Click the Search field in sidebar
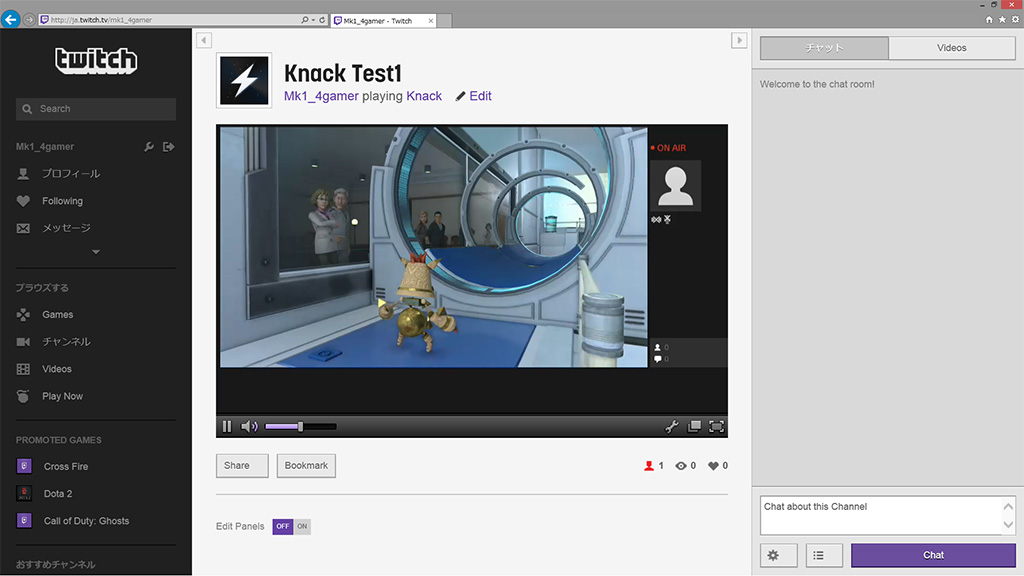This screenshot has height=576, width=1024. [x=96, y=109]
